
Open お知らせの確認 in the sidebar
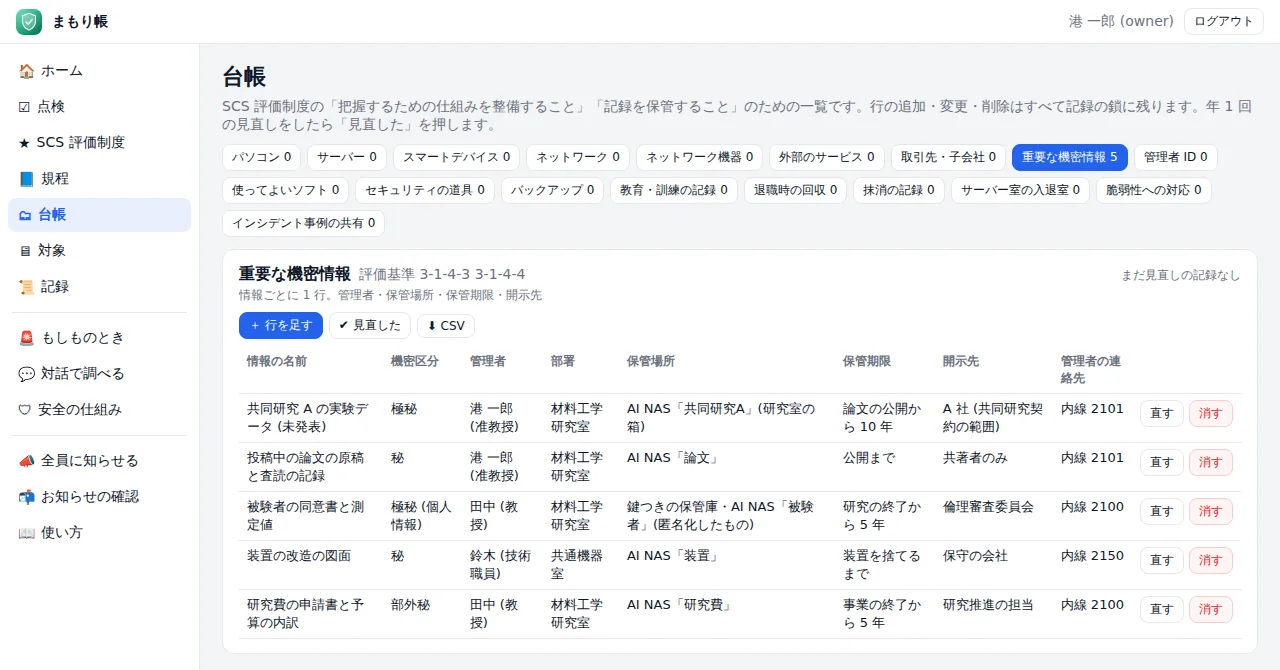[x=99, y=497]
